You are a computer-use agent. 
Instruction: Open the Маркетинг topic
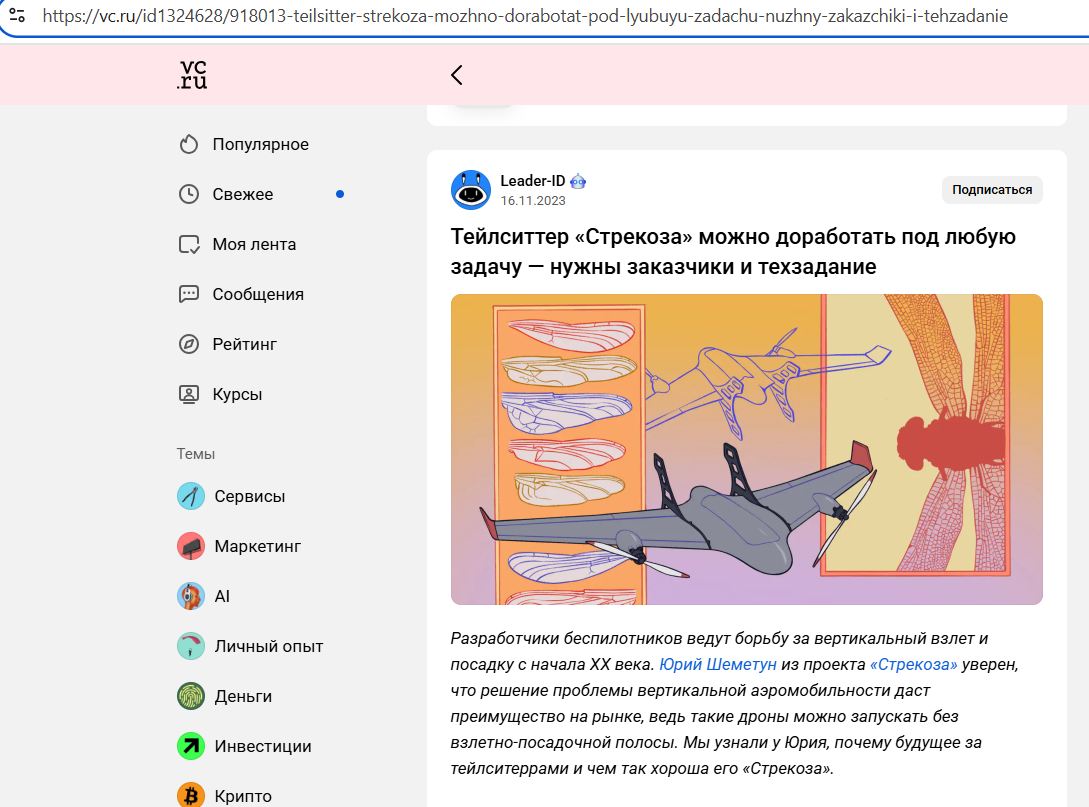[x=239, y=546]
